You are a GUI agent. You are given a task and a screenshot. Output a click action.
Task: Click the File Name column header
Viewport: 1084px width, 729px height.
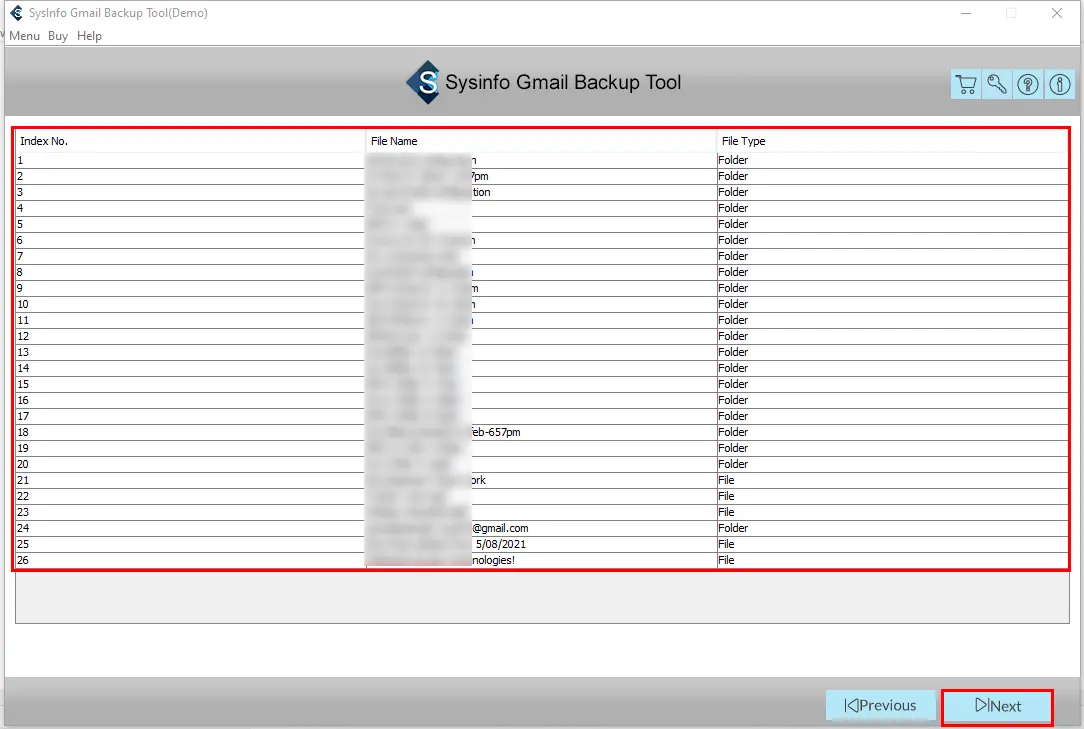(541, 141)
